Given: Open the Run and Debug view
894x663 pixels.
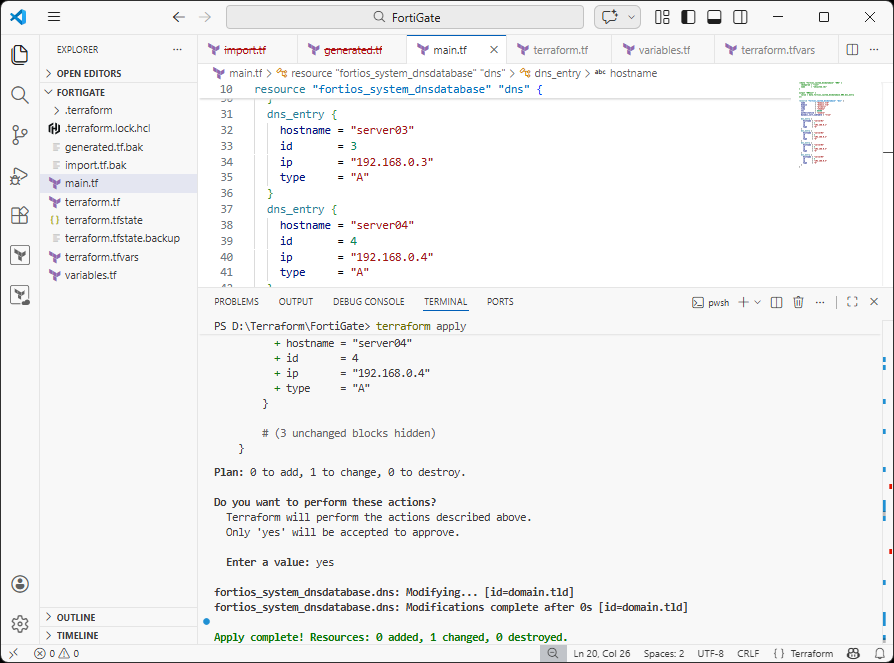Looking at the screenshot, I should pyautogui.click(x=20, y=176).
